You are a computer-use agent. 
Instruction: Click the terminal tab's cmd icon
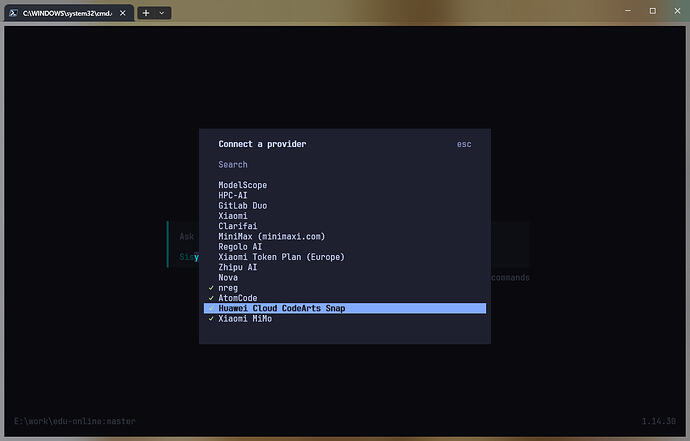click(x=14, y=13)
